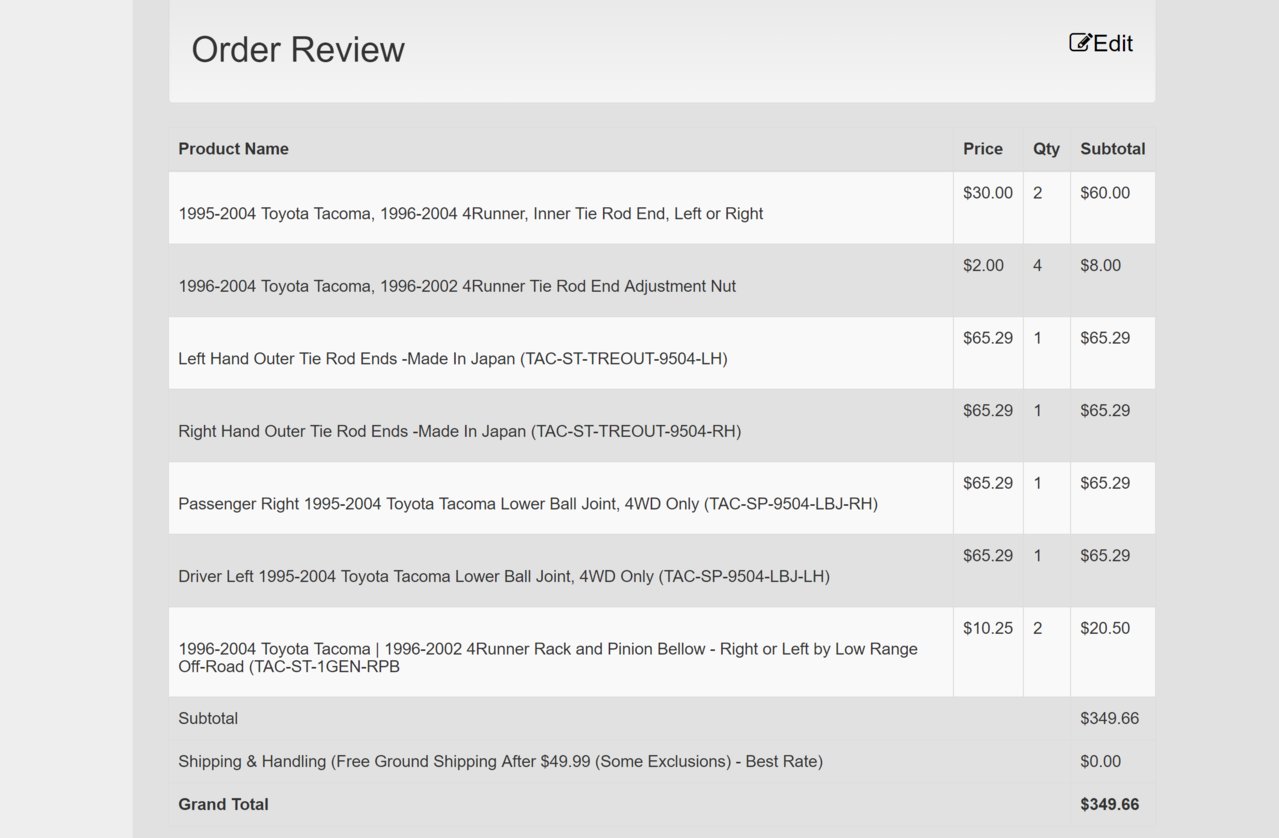
Task: Select Passenger Right Lower Ball Joint row
Action: coord(662,498)
